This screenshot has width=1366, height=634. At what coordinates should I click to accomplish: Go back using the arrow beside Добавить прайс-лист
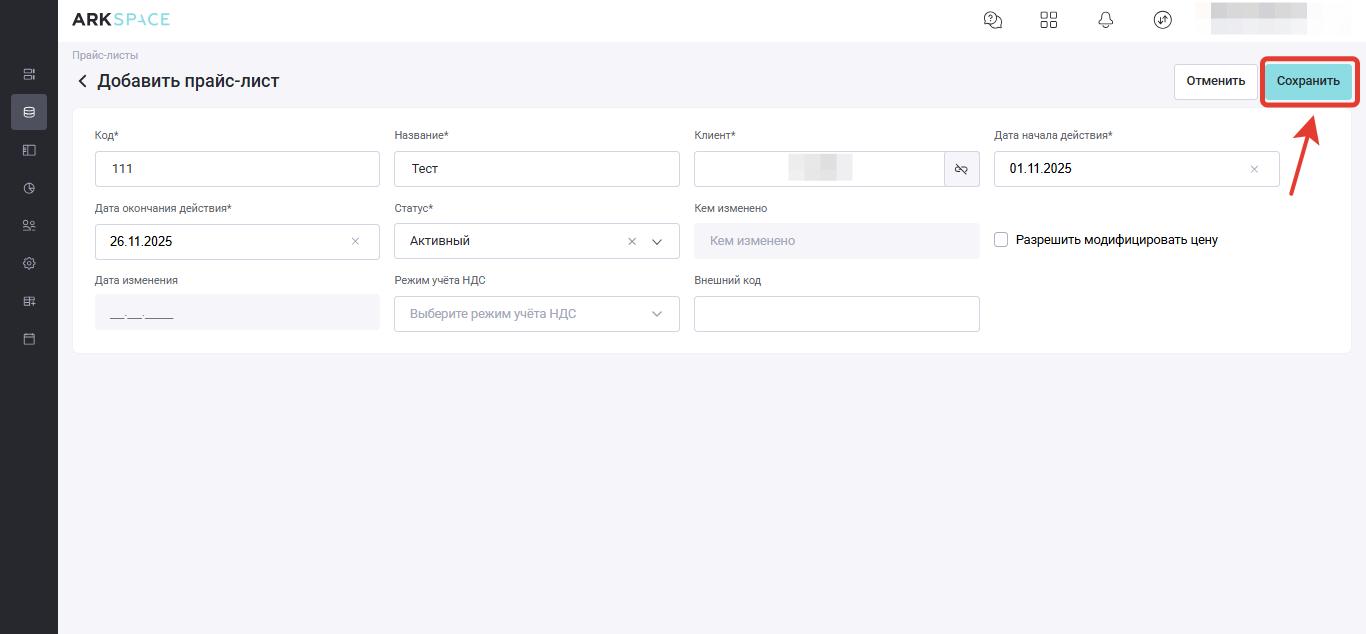[82, 81]
